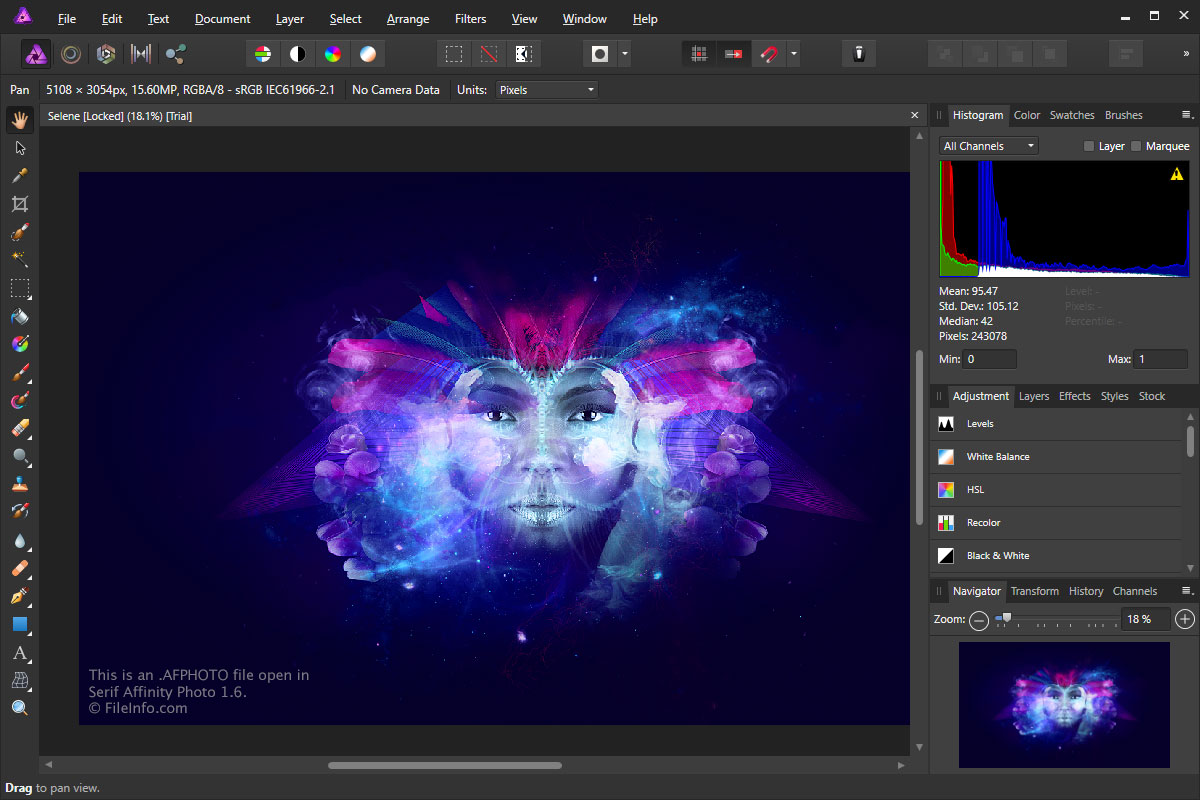This screenshot has width=1200, height=800.
Task: Add a Levels adjustment
Action: click(x=1056, y=424)
